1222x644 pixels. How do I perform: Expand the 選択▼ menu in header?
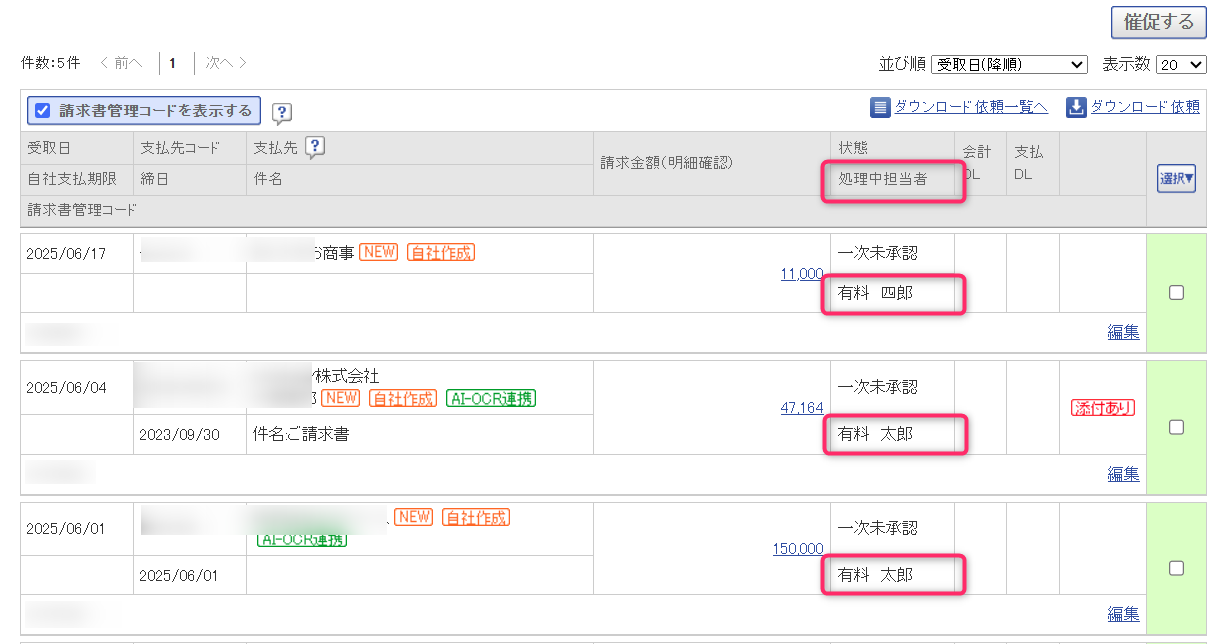click(x=1176, y=179)
